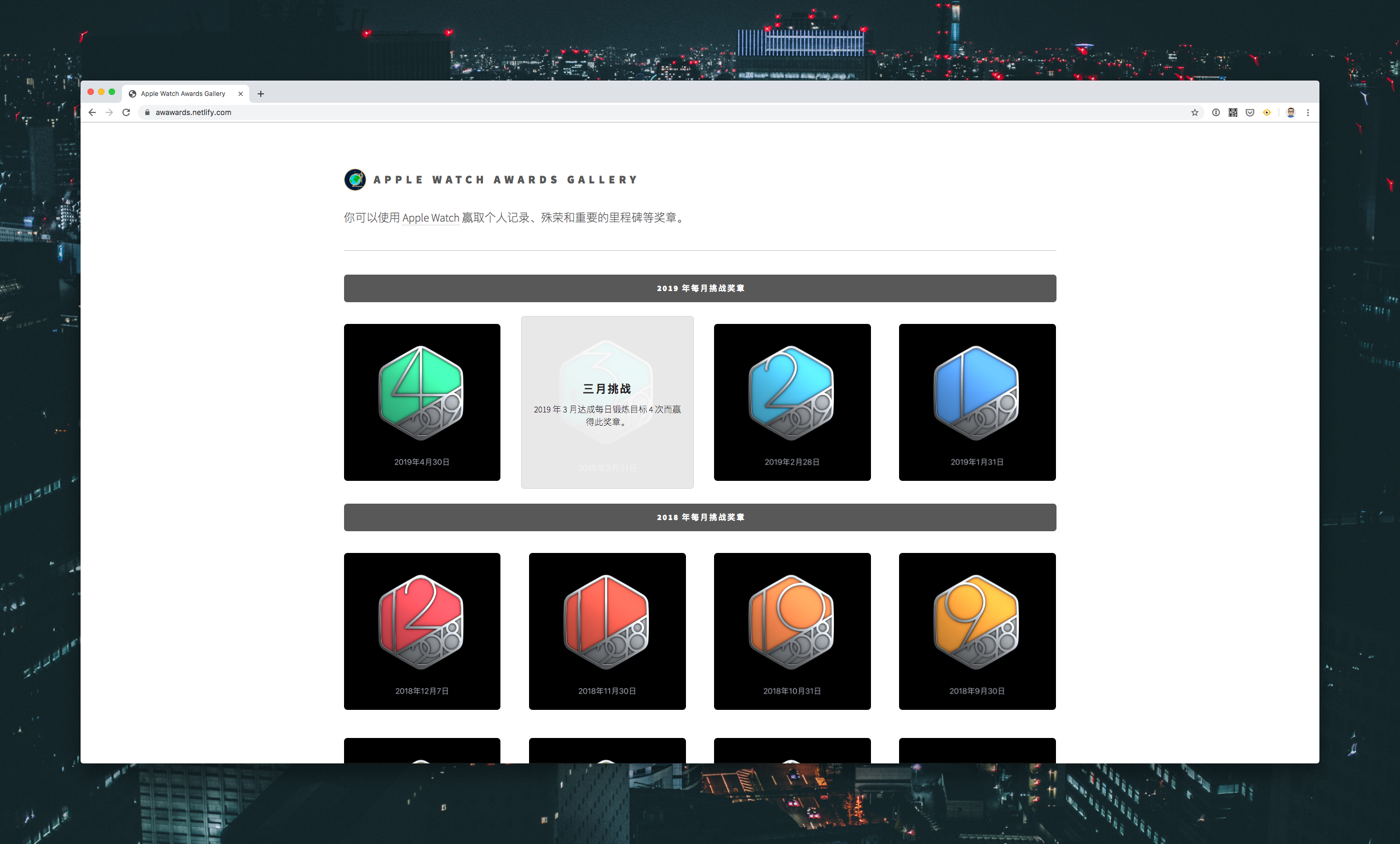This screenshot has width=1400, height=844.
Task: Click the browser forward arrow
Action: point(109,112)
